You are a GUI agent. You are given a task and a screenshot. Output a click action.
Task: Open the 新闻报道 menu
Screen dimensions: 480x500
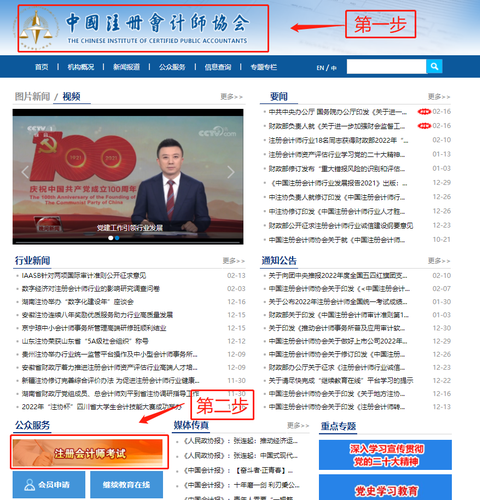click(x=126, y=67)
